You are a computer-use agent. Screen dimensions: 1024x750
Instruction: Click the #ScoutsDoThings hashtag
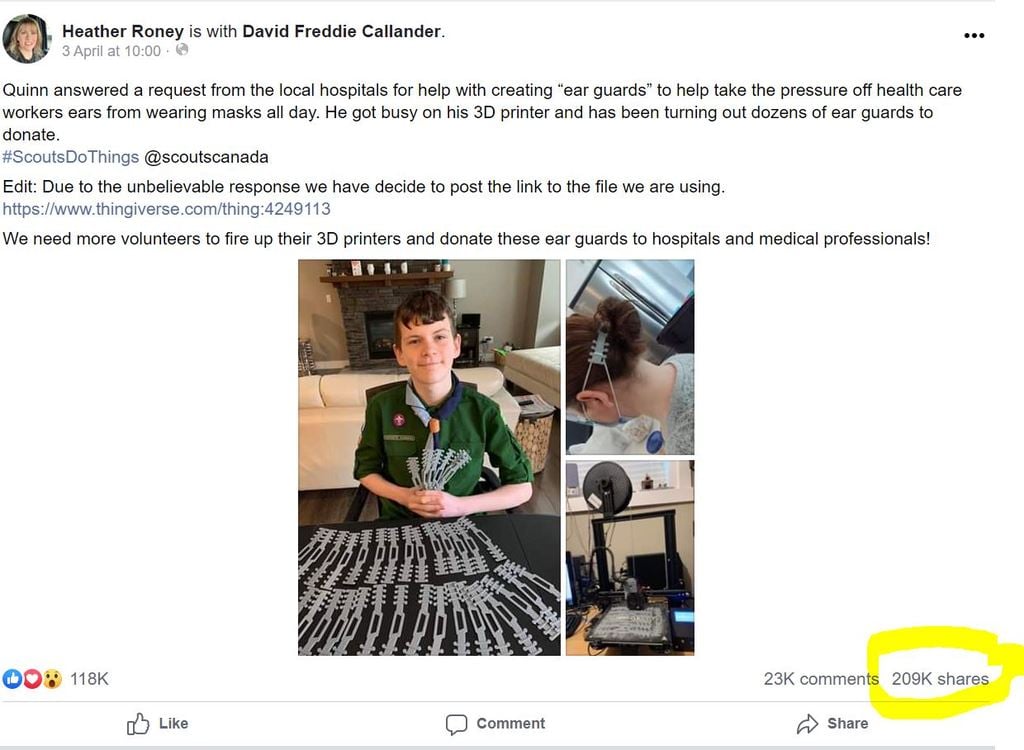coord(71,157)
